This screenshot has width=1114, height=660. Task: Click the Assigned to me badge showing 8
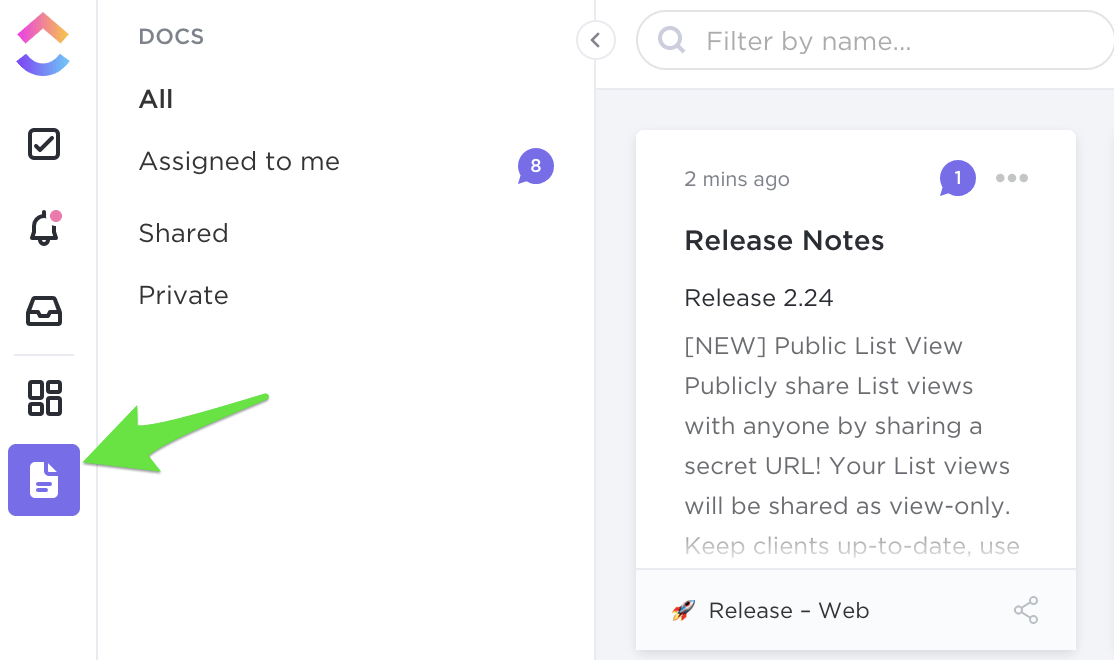tap(535, 166)
